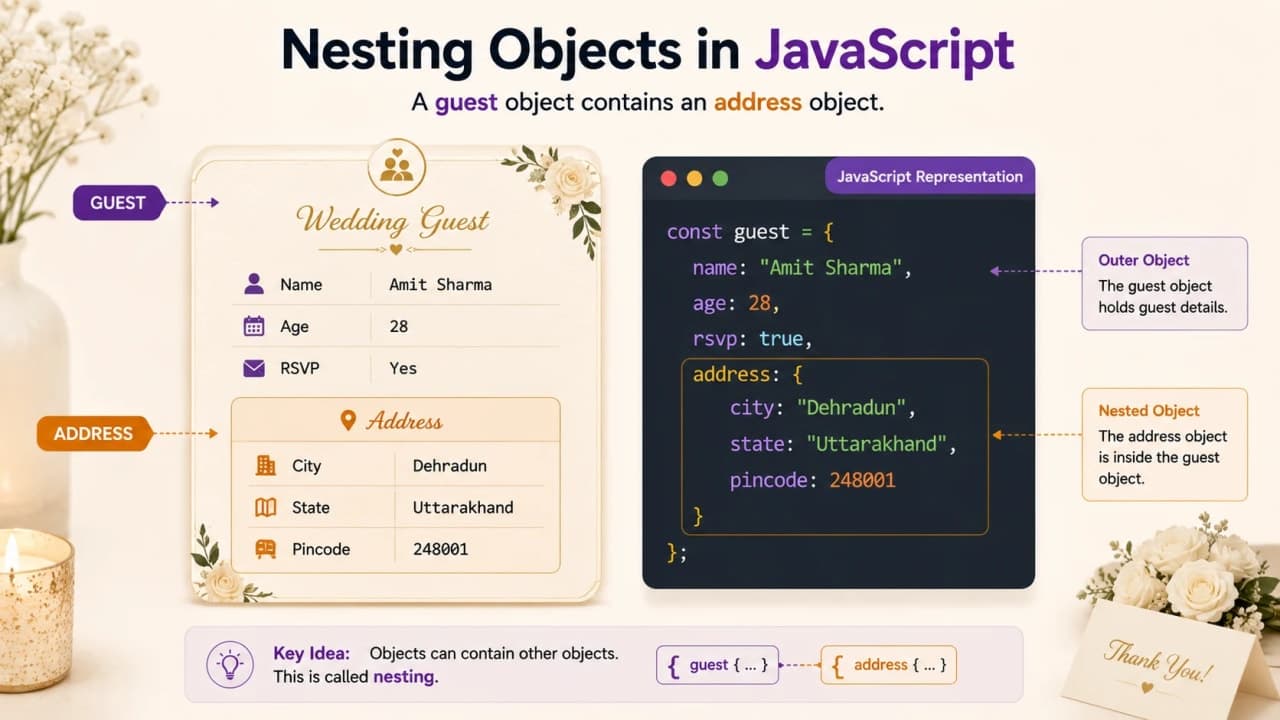Screen dimensions: 1280x720
Task: Click the age value 28 on card
Action: [x=399, y=326]
